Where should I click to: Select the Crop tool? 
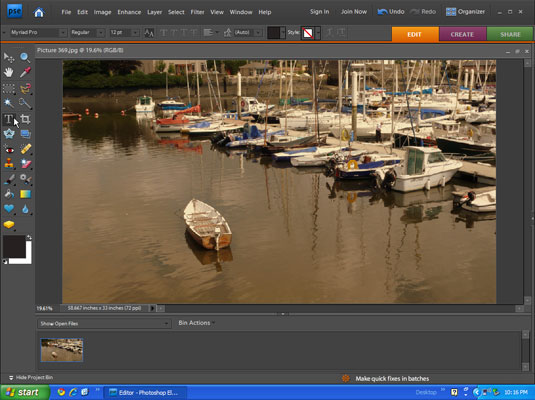tap(25, 119)
